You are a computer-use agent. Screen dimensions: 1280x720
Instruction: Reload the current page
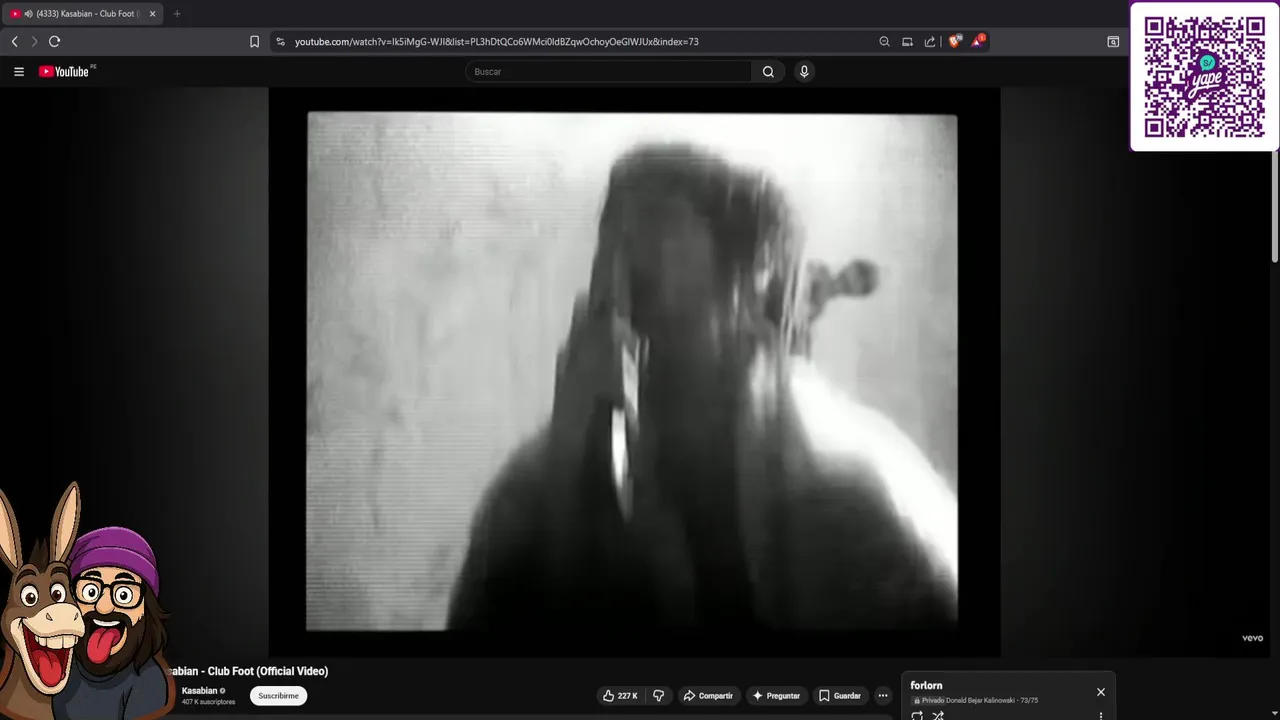tap(54, 41)
